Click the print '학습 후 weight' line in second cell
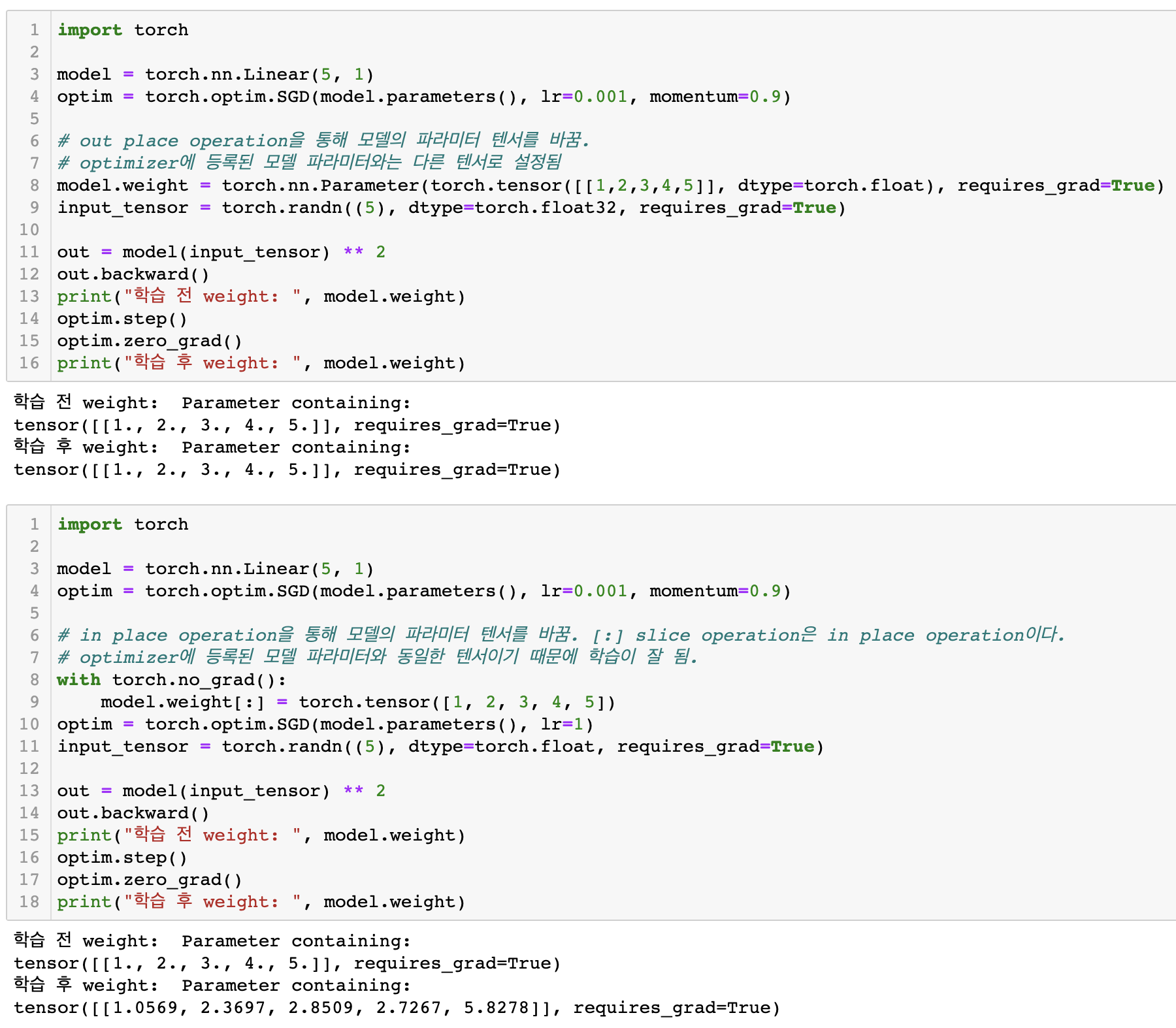 (x=260, y=902)
